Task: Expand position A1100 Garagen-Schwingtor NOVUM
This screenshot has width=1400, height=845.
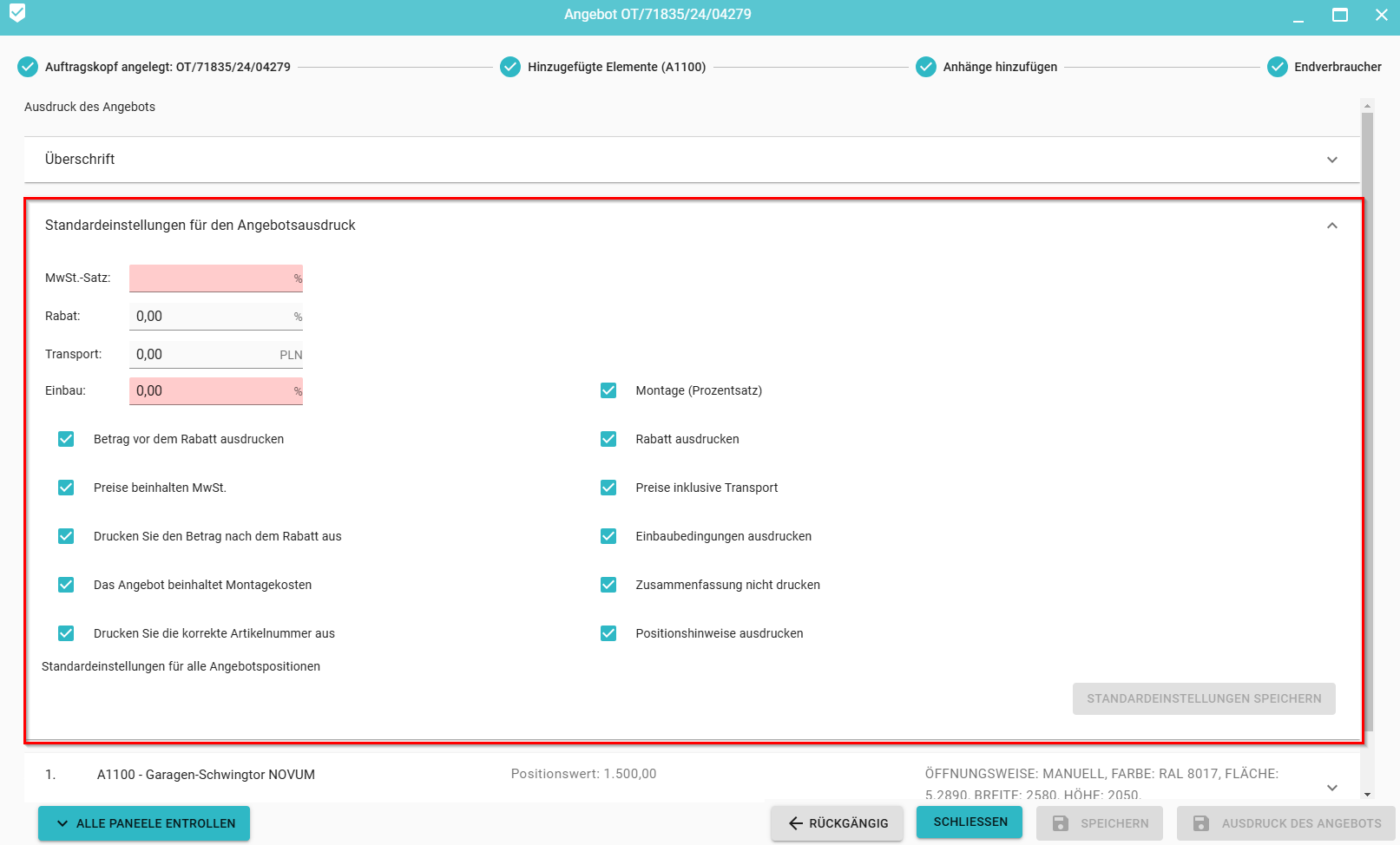Action: tap(1331, 787)
